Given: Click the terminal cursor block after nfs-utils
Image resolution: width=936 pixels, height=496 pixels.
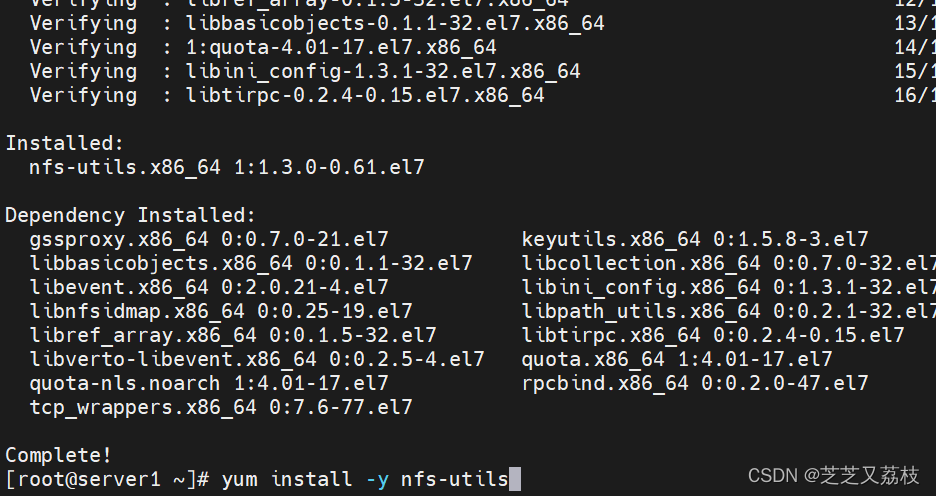Looking at the screenshot, I should (515, 480).
